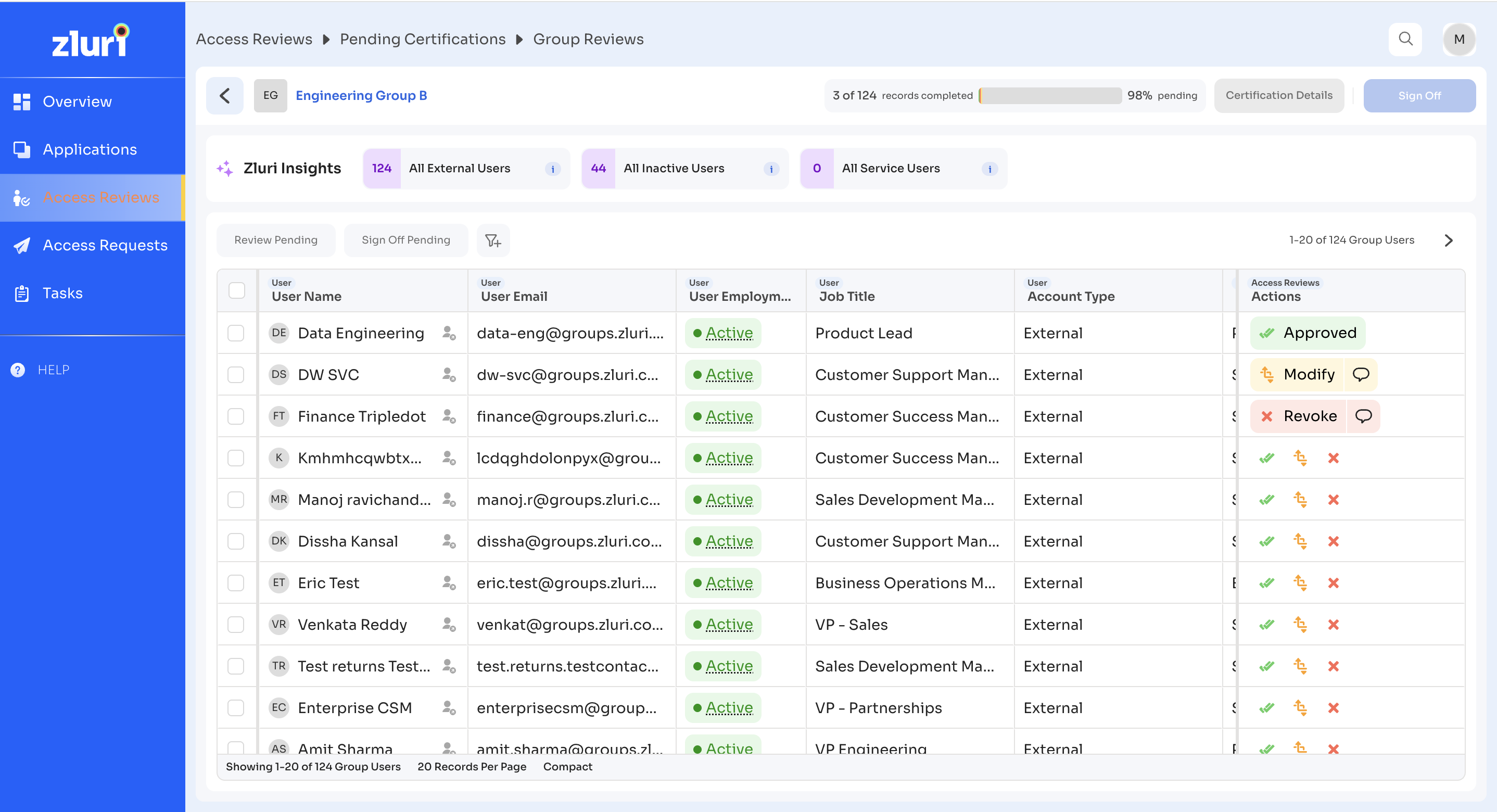This screenshot has height=812, width=1497.
Task: Click the Certification Details button
Action: pyautogui.click(x=1278, y=95)
